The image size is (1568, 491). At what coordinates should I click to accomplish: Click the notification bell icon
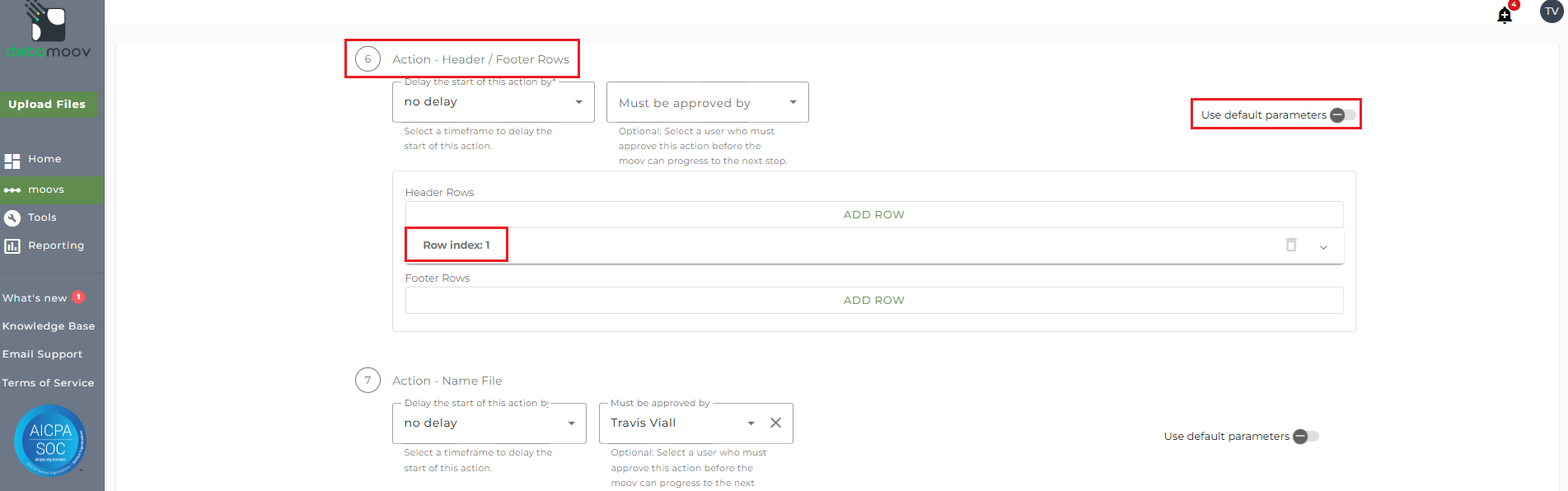click(1505, 16)
